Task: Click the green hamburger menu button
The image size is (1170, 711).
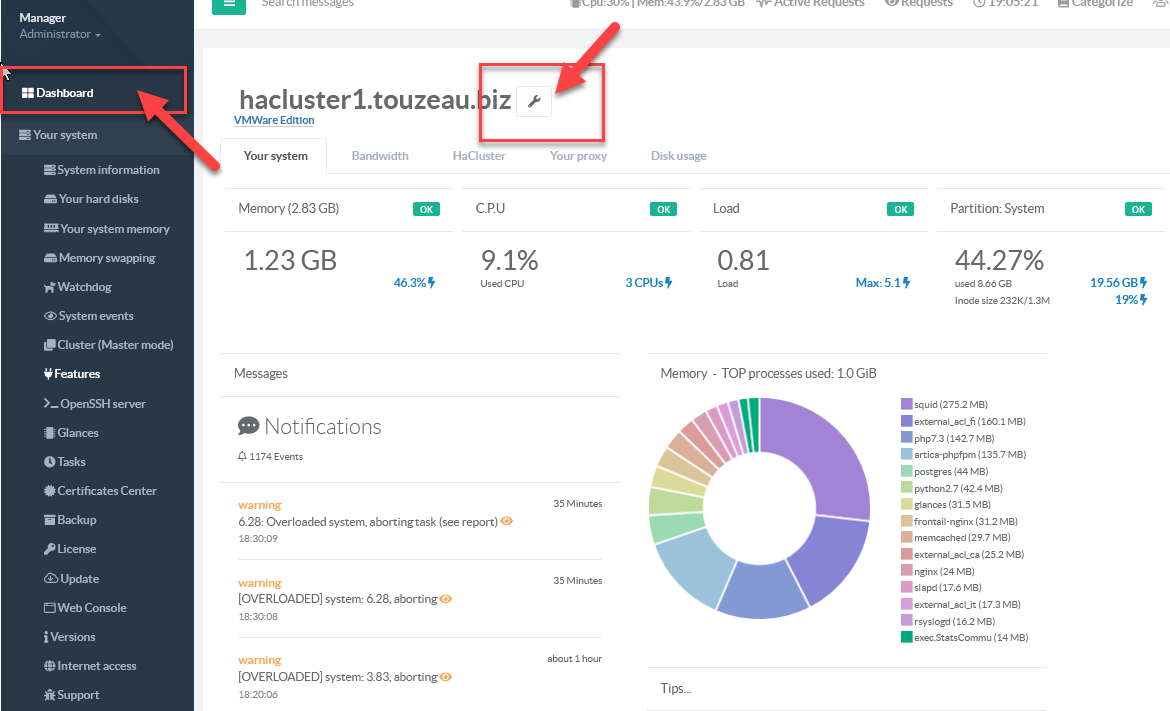Action: pyautogui.click(x=229, y=4)
